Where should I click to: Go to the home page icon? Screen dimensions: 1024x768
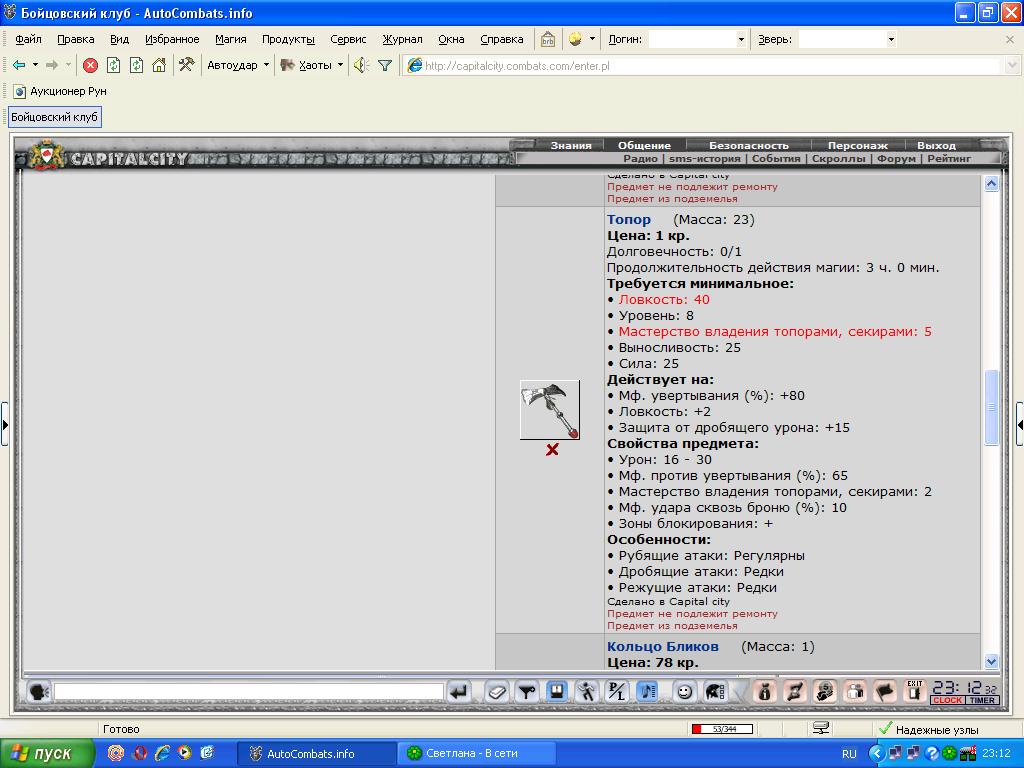159,65
